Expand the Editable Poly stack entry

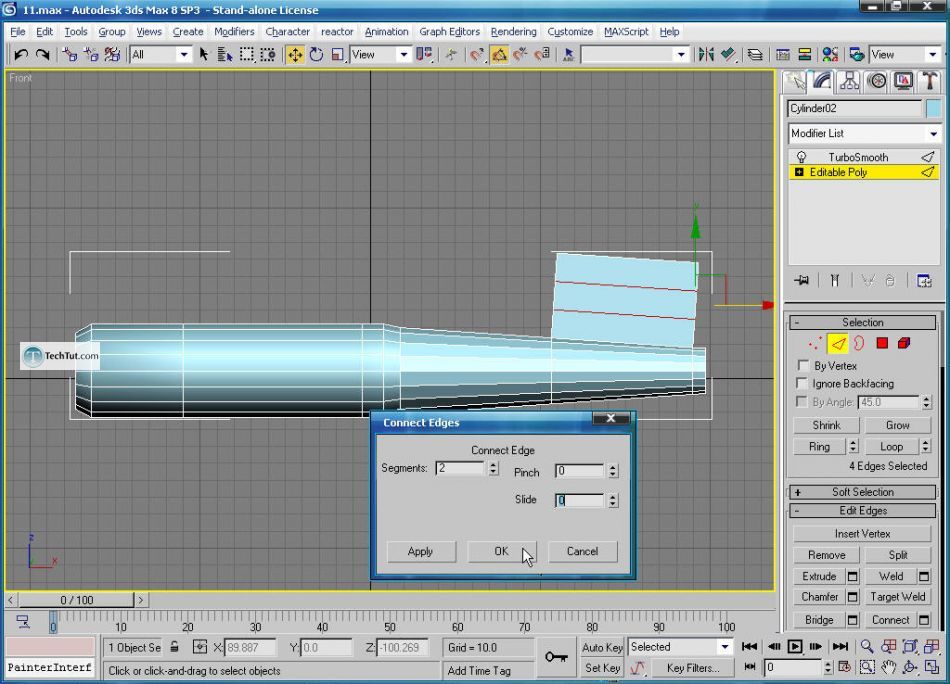(x=799, y=172)
